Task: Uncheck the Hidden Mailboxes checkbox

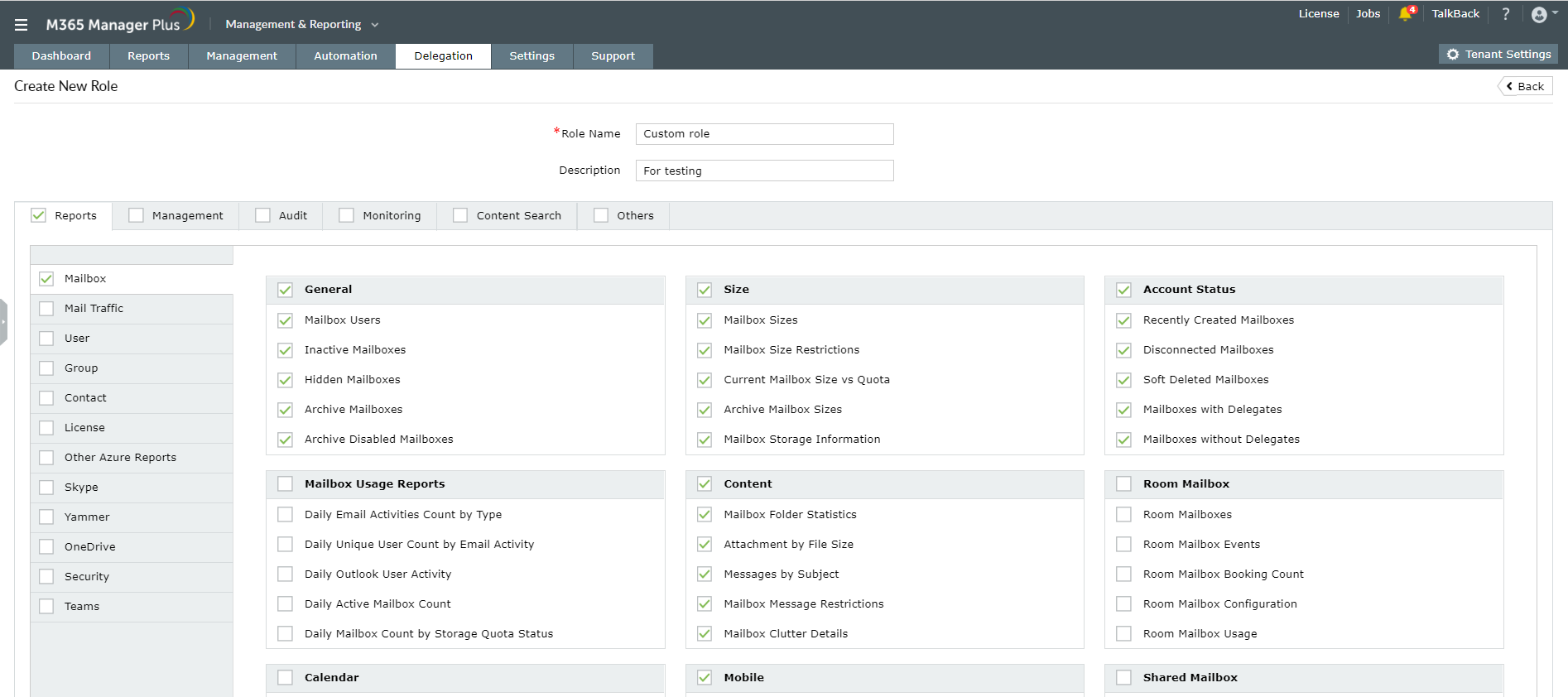Action: 286,380
